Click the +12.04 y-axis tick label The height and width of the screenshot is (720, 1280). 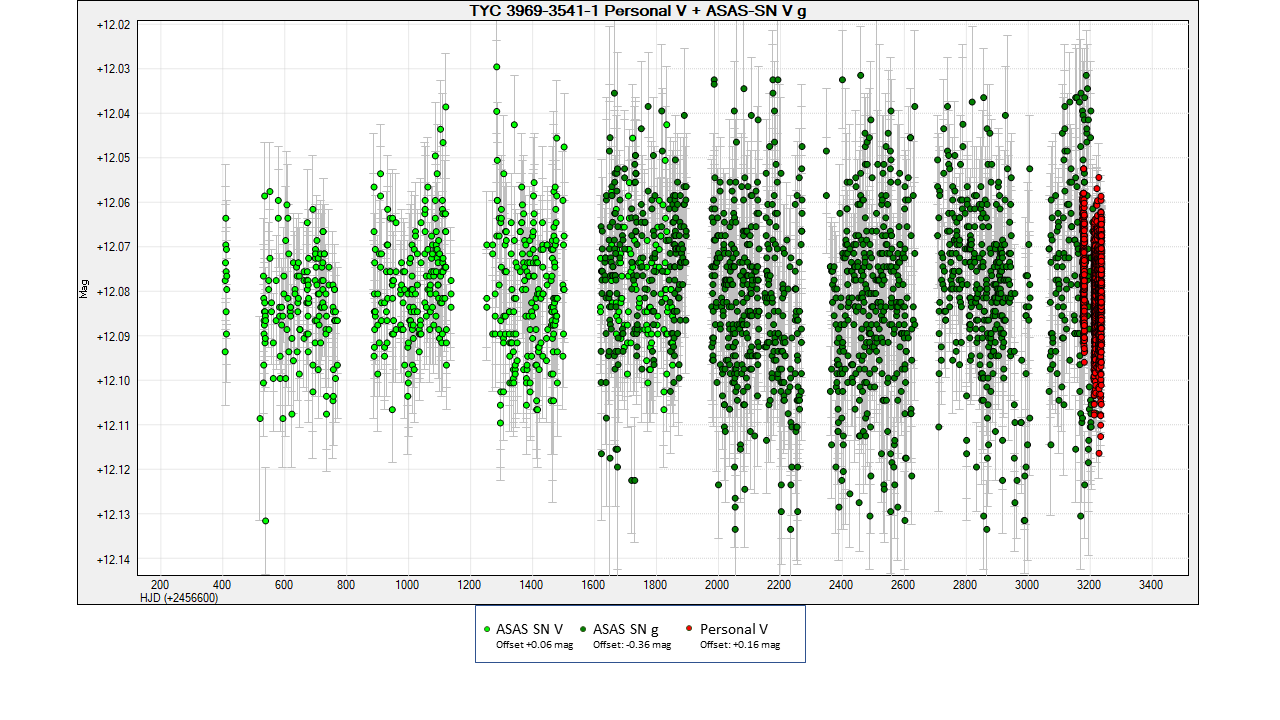coord(113,113)
